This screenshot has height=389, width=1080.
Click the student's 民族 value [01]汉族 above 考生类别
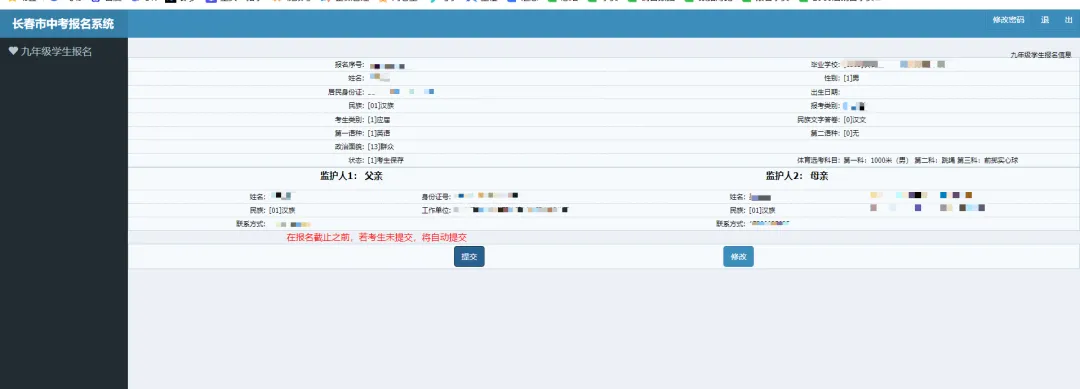pyautogui.click(x=381, y=105)
